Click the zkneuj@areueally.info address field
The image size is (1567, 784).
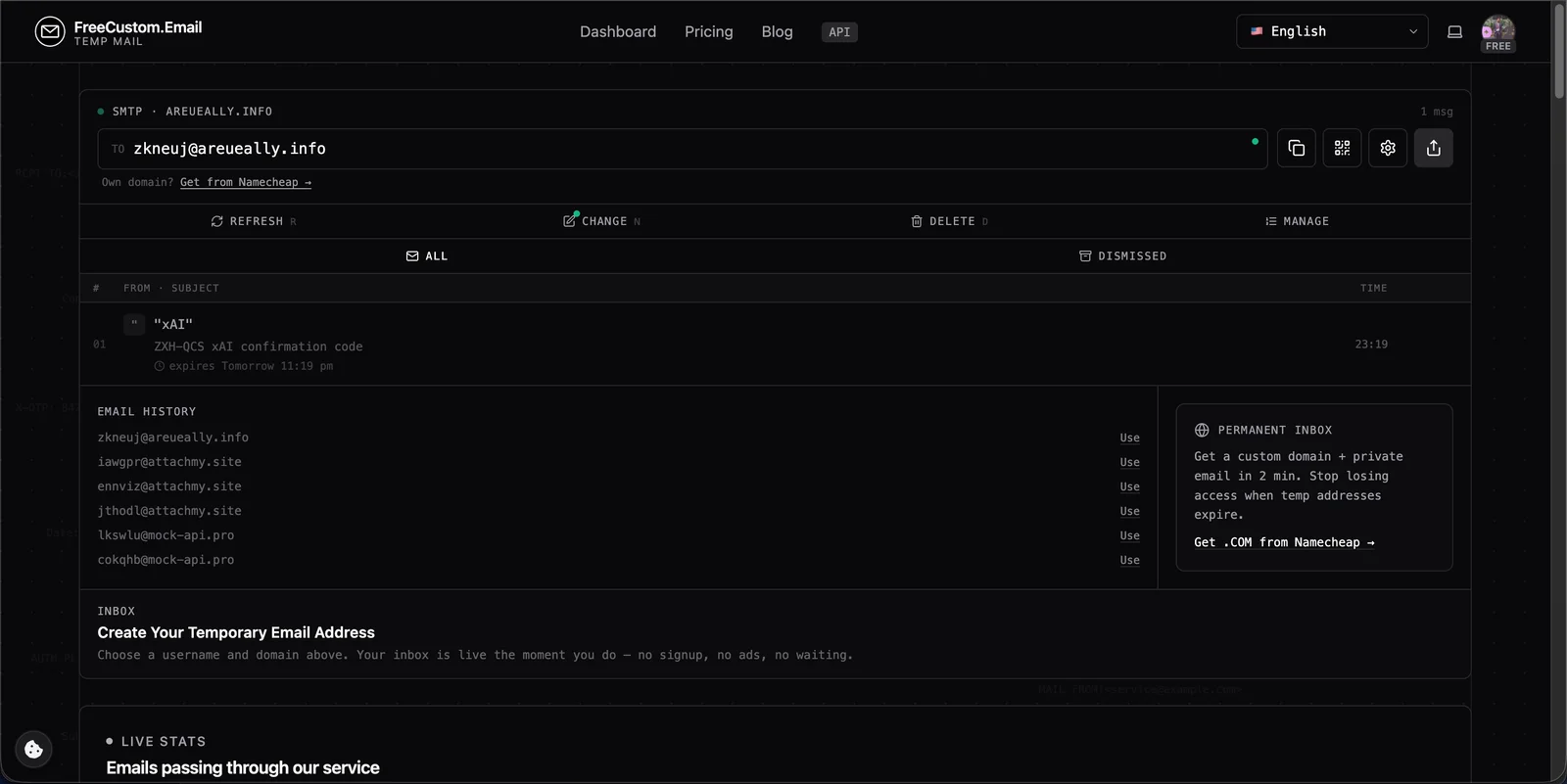point(683,149)
